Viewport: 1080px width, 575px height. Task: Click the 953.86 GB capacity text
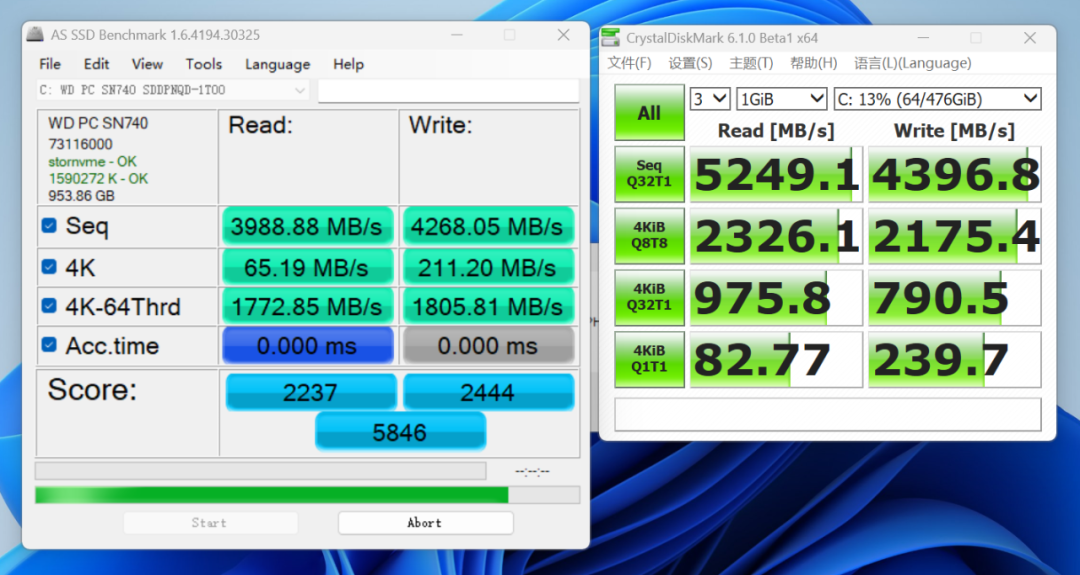point(81,196)
